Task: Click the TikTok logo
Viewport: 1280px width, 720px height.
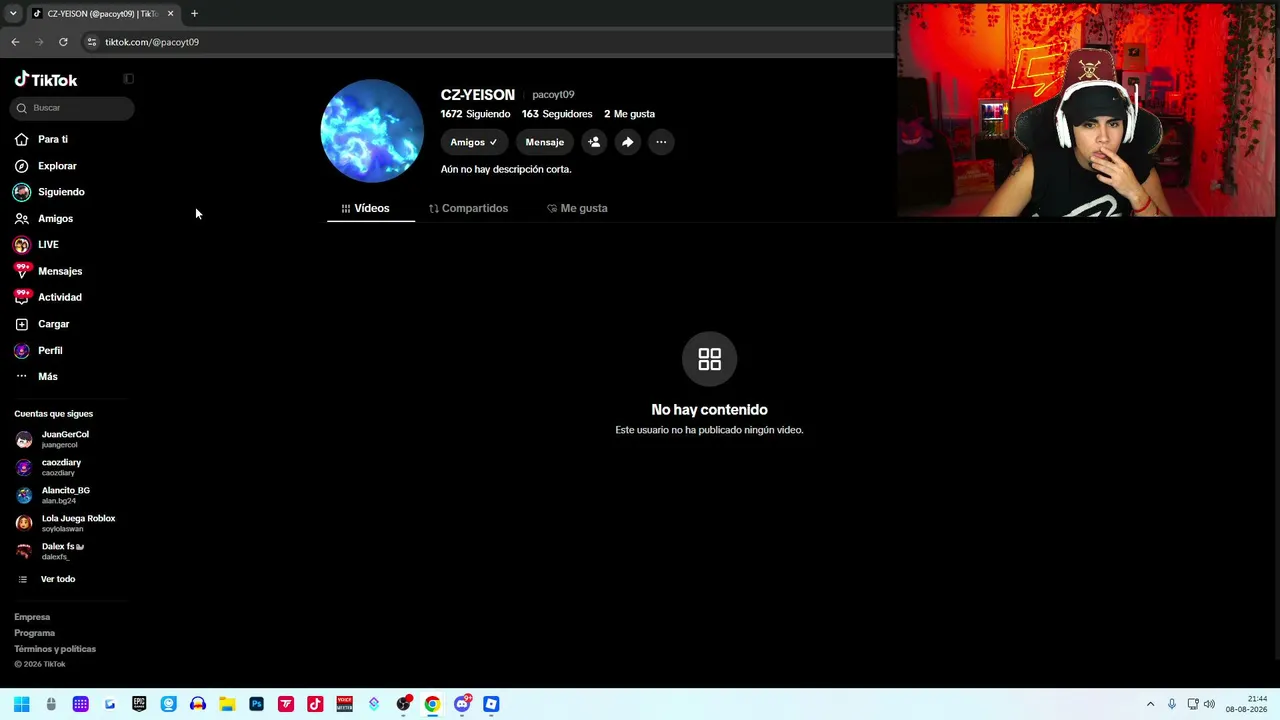Action: pyautogui.click(x=46, y=80)
